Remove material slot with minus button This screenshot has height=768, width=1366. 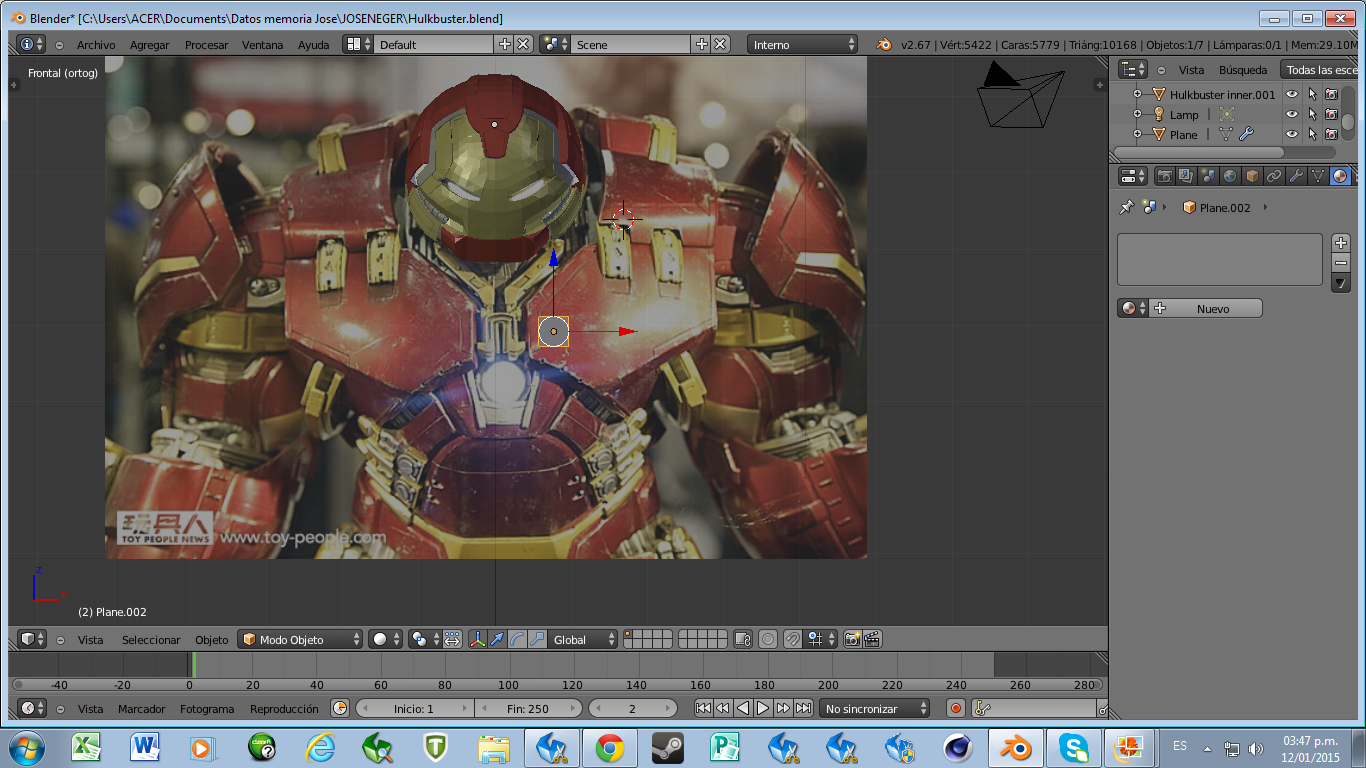[x=1341, y=262]
